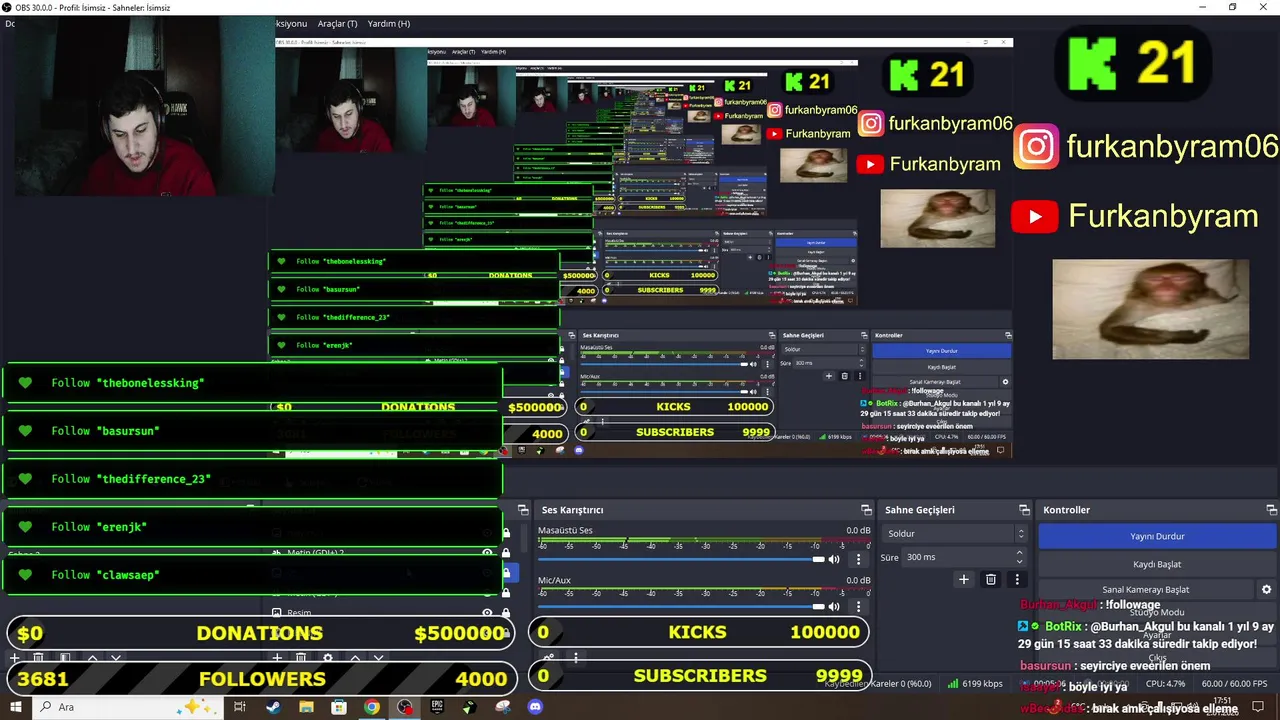Step the Süre duration arrows
Viewport: 1280px width, 720px height.
click(x=1020, y=557)
